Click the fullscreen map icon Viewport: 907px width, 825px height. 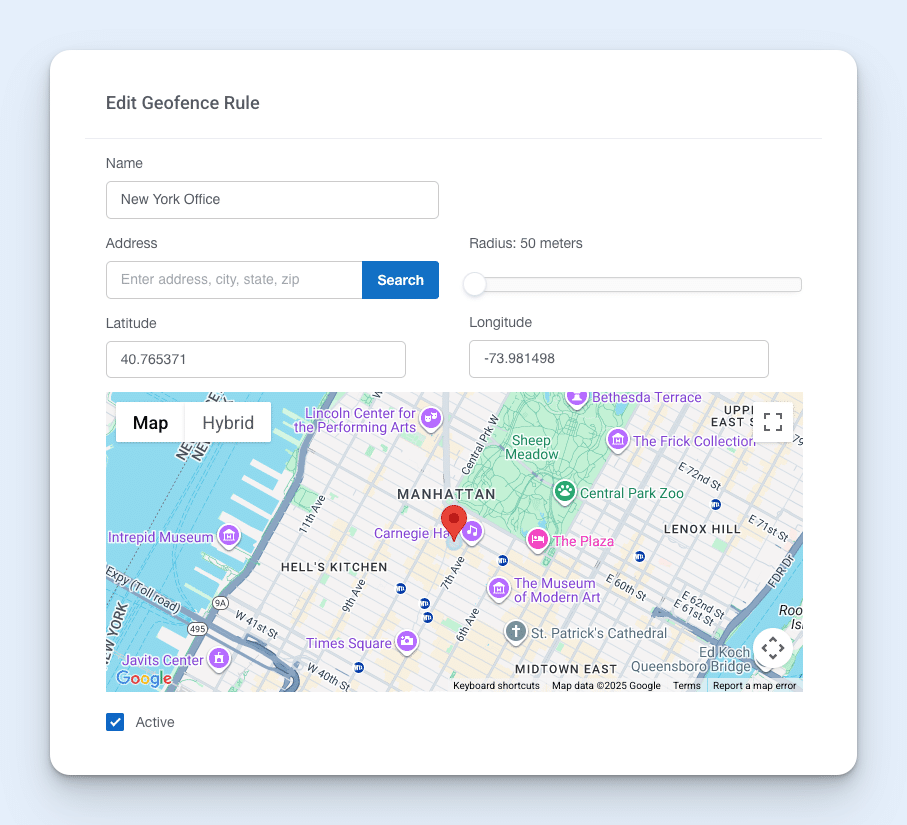click(773, 422)
